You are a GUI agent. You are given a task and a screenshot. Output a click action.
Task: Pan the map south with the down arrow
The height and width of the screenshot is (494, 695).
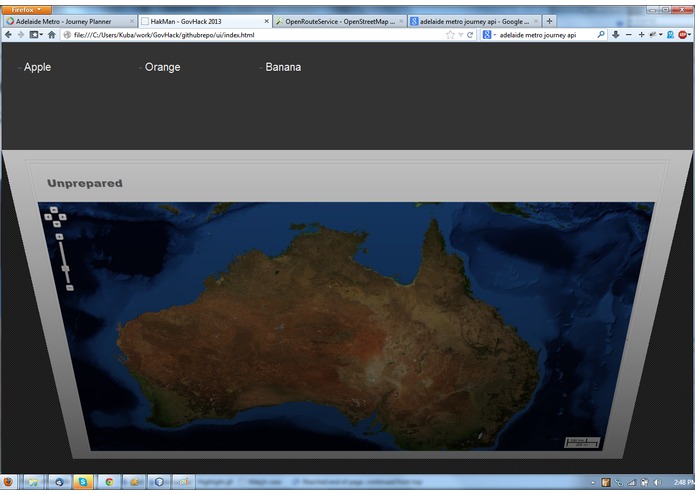[57, 224]
